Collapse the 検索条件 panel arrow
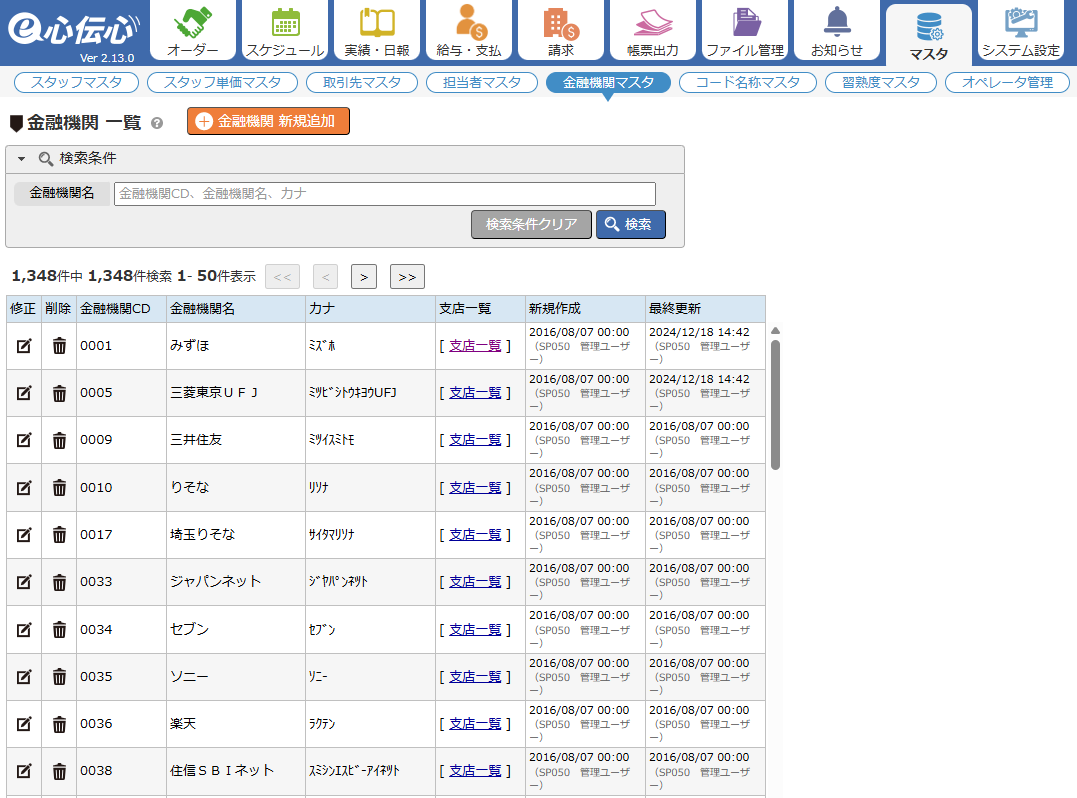1077x798 pixels. pyautogui.click(x=21, y=159)
